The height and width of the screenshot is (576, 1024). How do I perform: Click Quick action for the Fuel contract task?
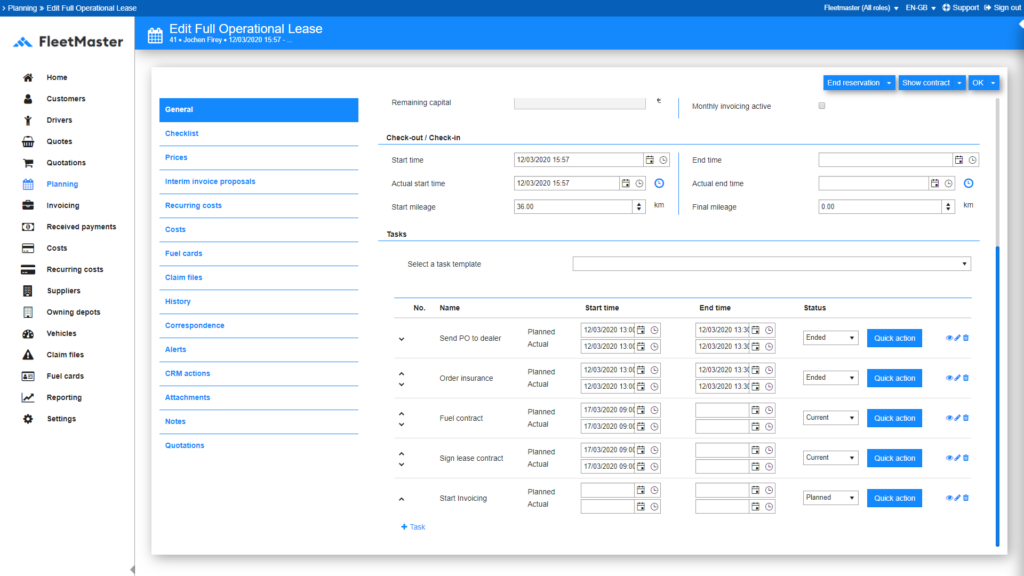pyautogui.click(x=894, y=418)
